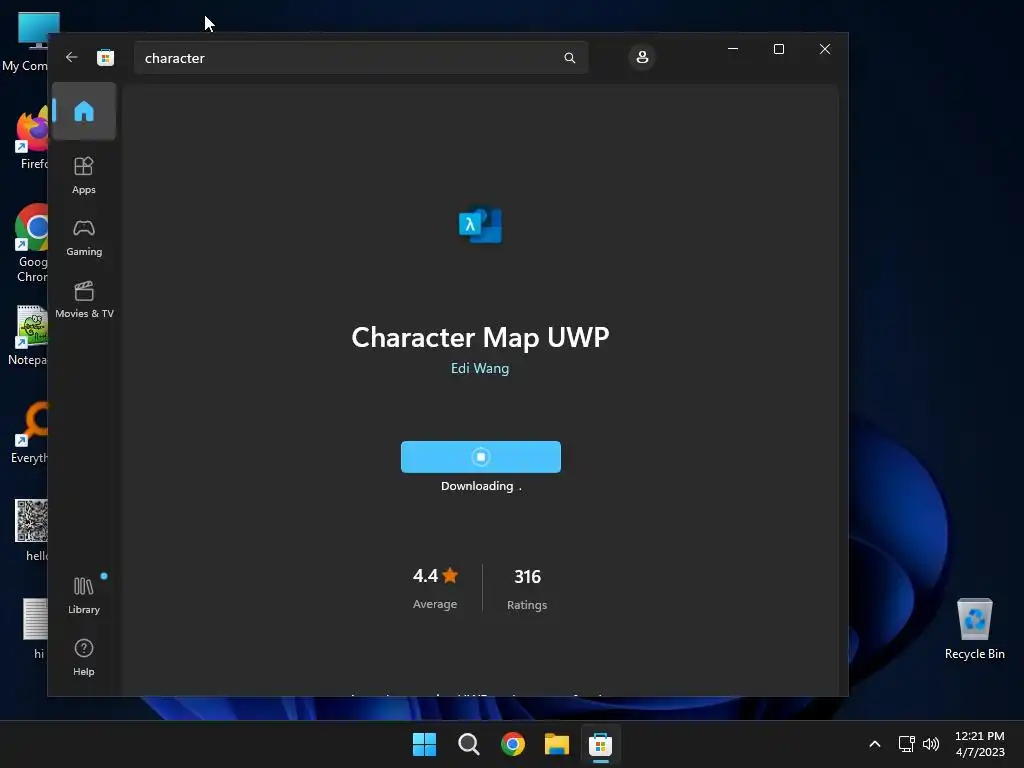Open taskbar Search
Image resolution: width=1024 pixels, height=768 pixels.
pyautogui.click(x=468, y=744)
